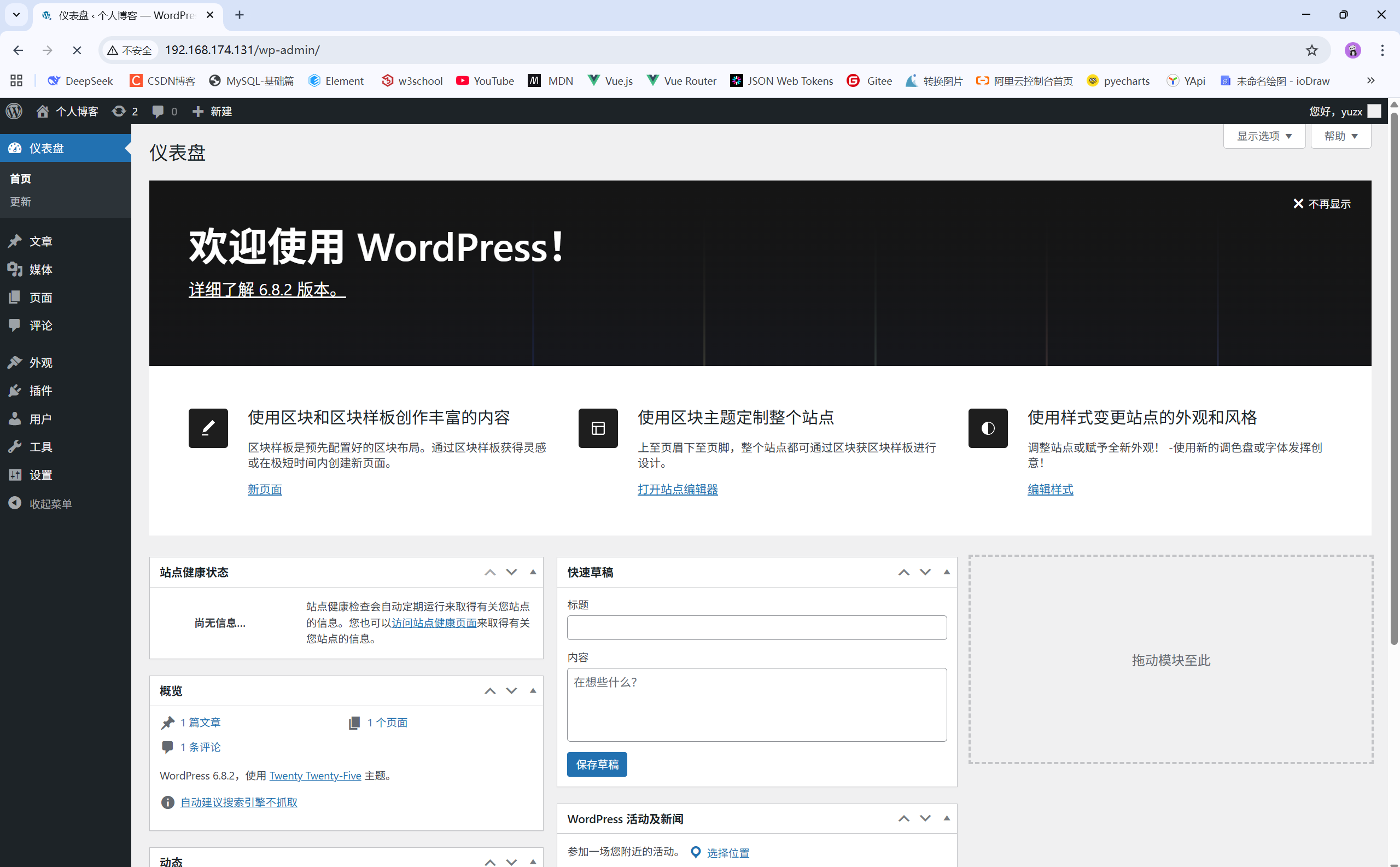Open the 编辑样式 link
Screen dimensions: 1400x867
pyautogui.click(x=1051, y=489)
